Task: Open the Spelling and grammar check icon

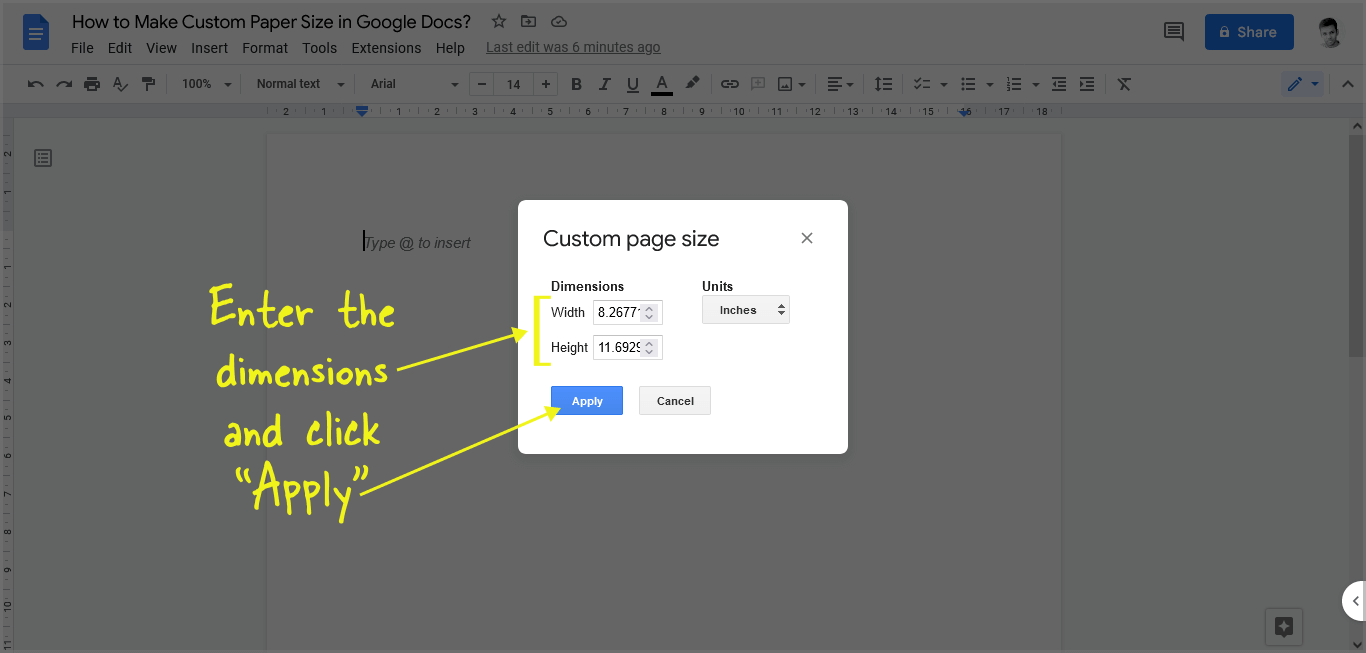Action: (120, 84)
